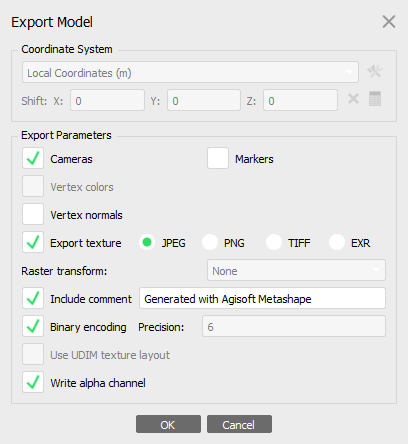Image resolution: width=408 pixels, height=444 pixels.
Task: Toggle Use UDIM texture layout checkbox
Action: click(33, 354)
